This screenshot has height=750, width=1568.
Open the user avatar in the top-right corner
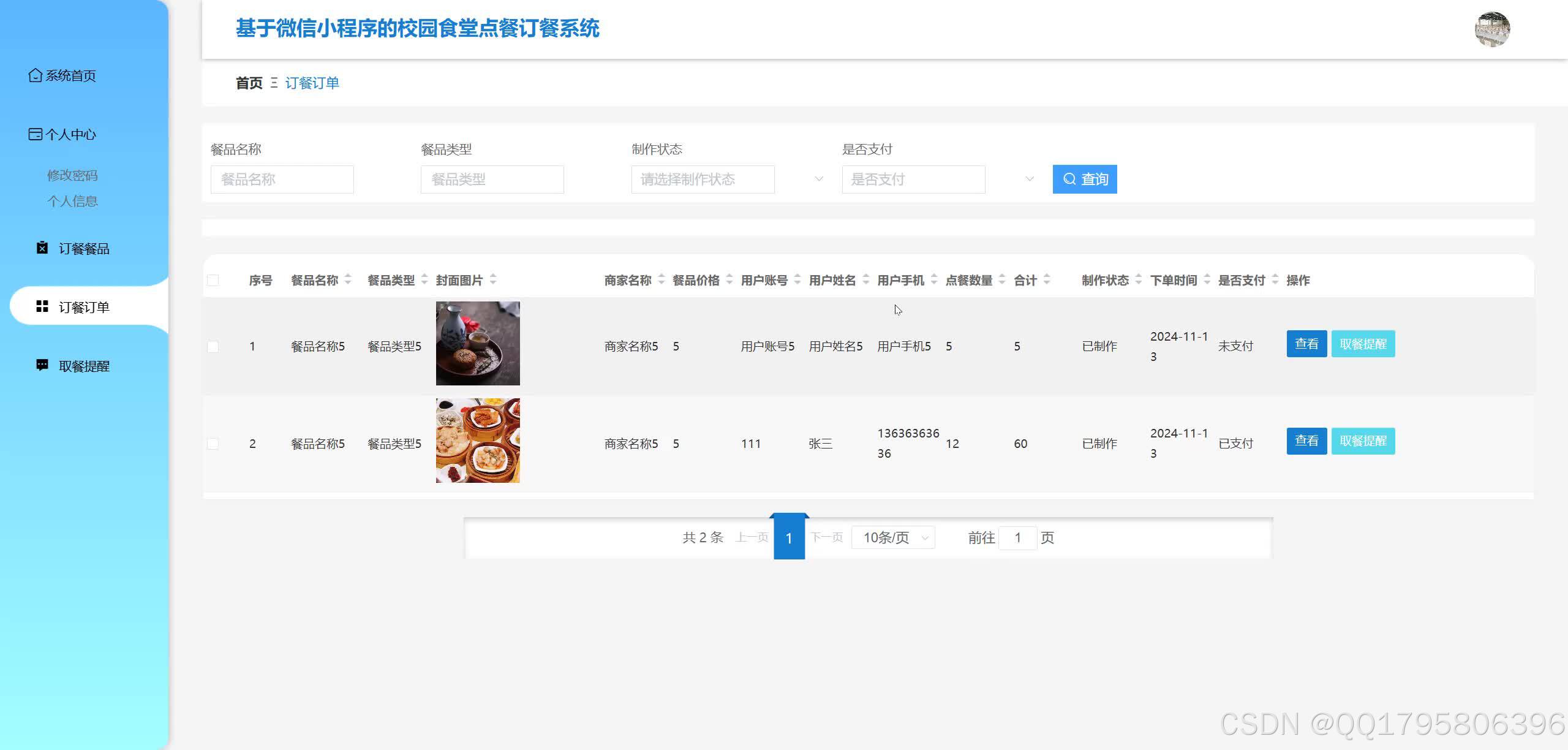point(1493,28)
